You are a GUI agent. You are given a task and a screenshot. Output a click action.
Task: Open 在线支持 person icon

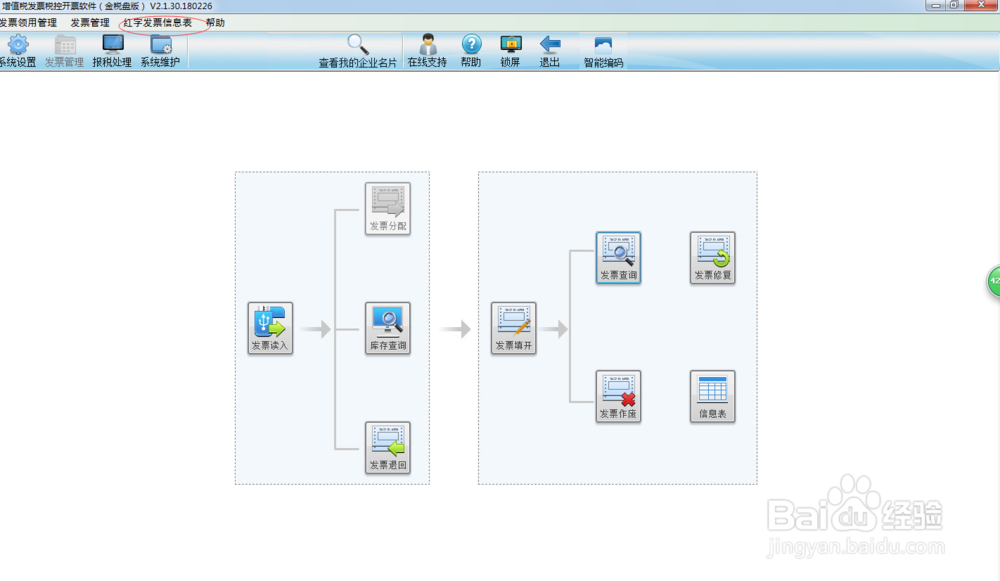pos(427,51)
